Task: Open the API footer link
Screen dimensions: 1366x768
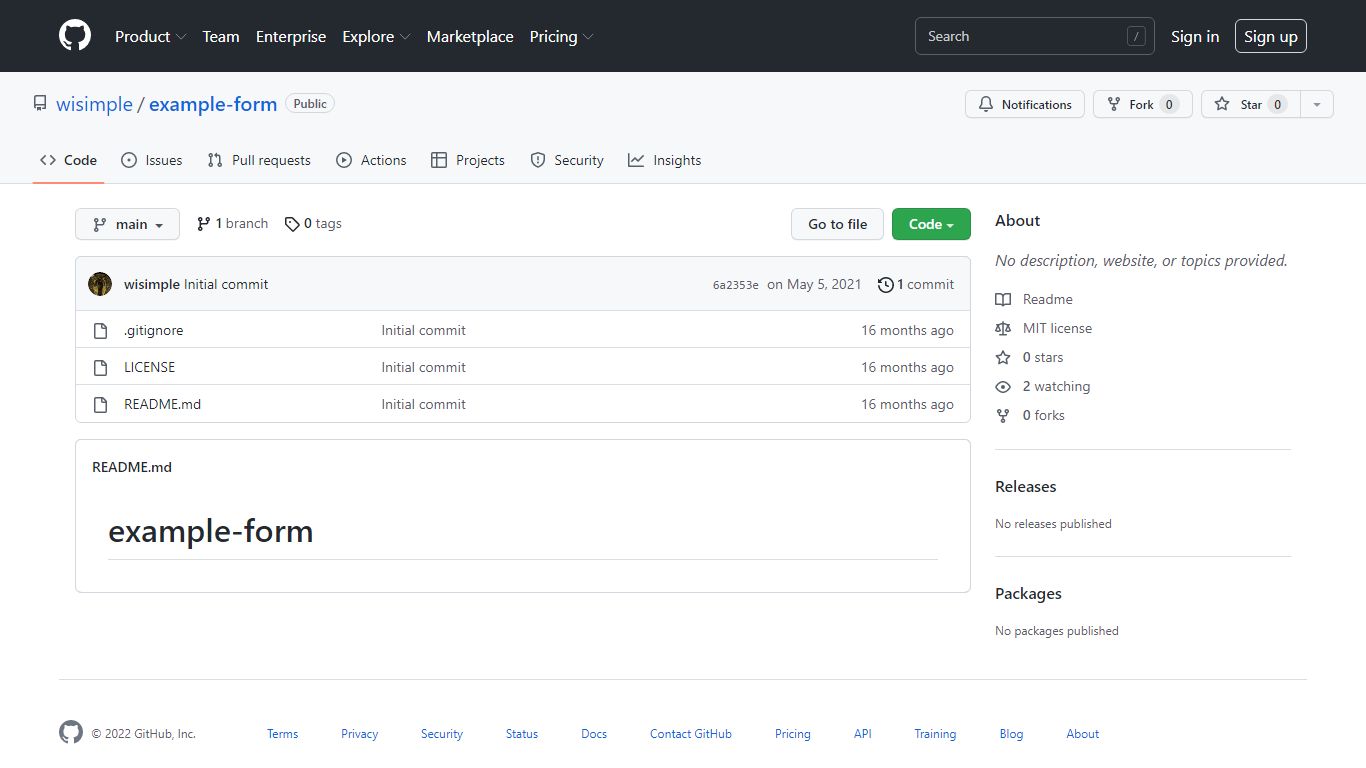Action: point(863,734)
